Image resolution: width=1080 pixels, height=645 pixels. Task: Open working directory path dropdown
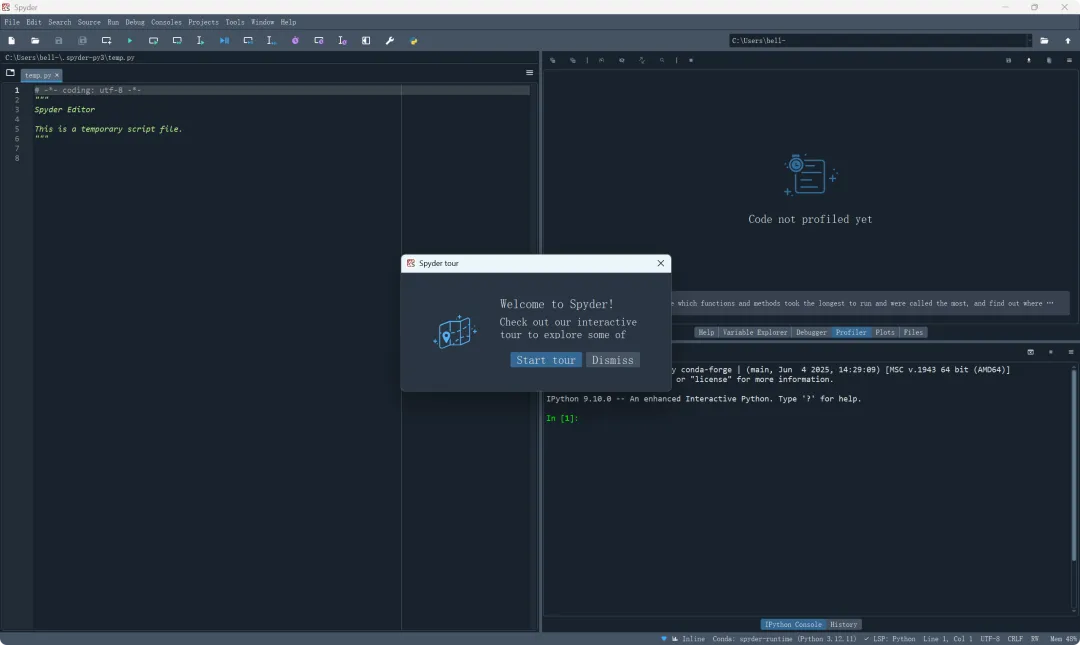1029,41
